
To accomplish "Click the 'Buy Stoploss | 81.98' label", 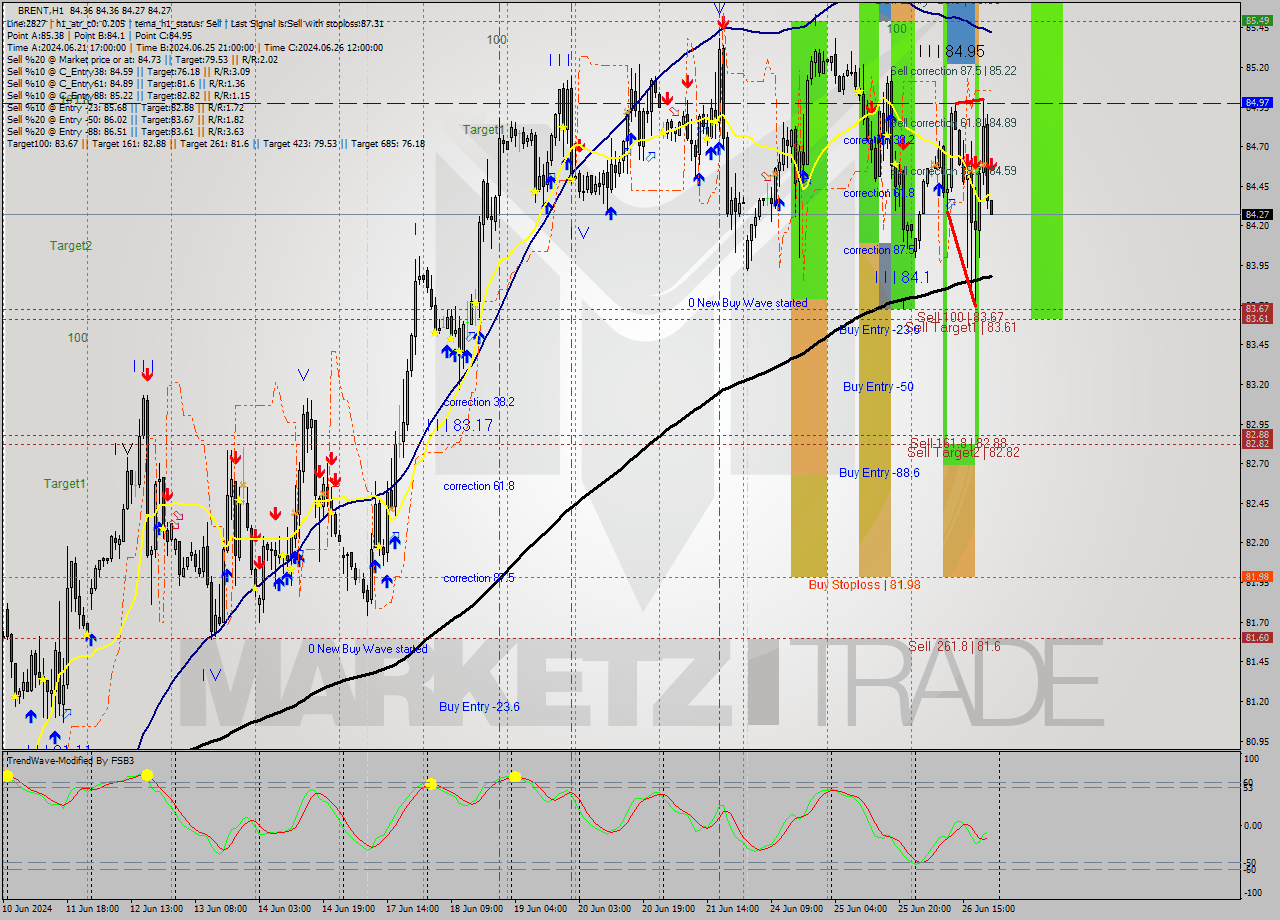I will click(x=864, y=584).
